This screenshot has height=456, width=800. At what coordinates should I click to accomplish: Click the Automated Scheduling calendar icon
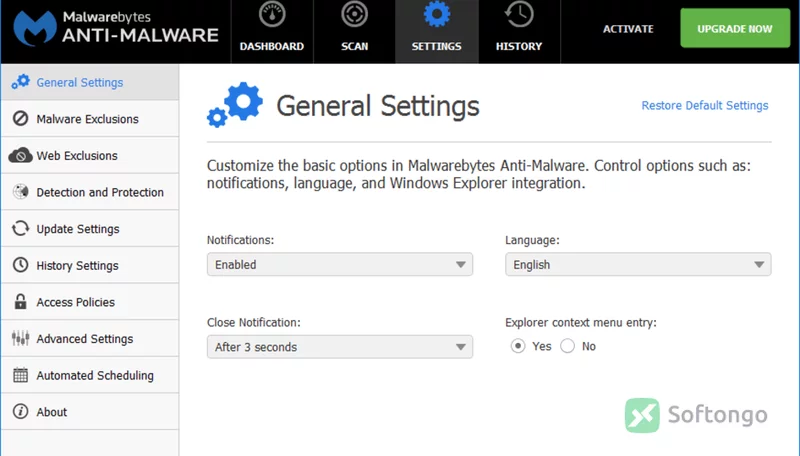pyautogui.click(x=20, y=375)
